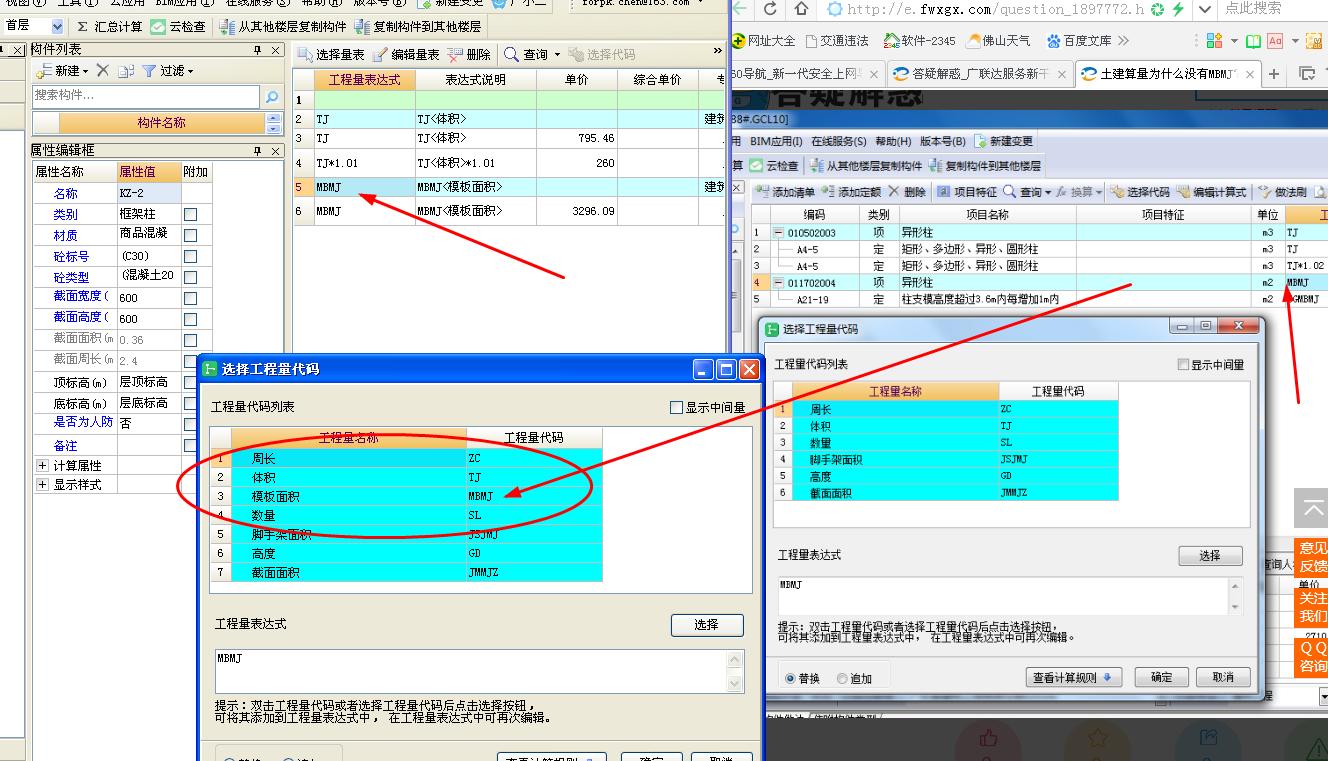Pin the 构件列表 panel with the pushpin icon
Image resolution: width=1328 pixels, height=761 pixels.
pyautogui.click(x=257, y=50)
